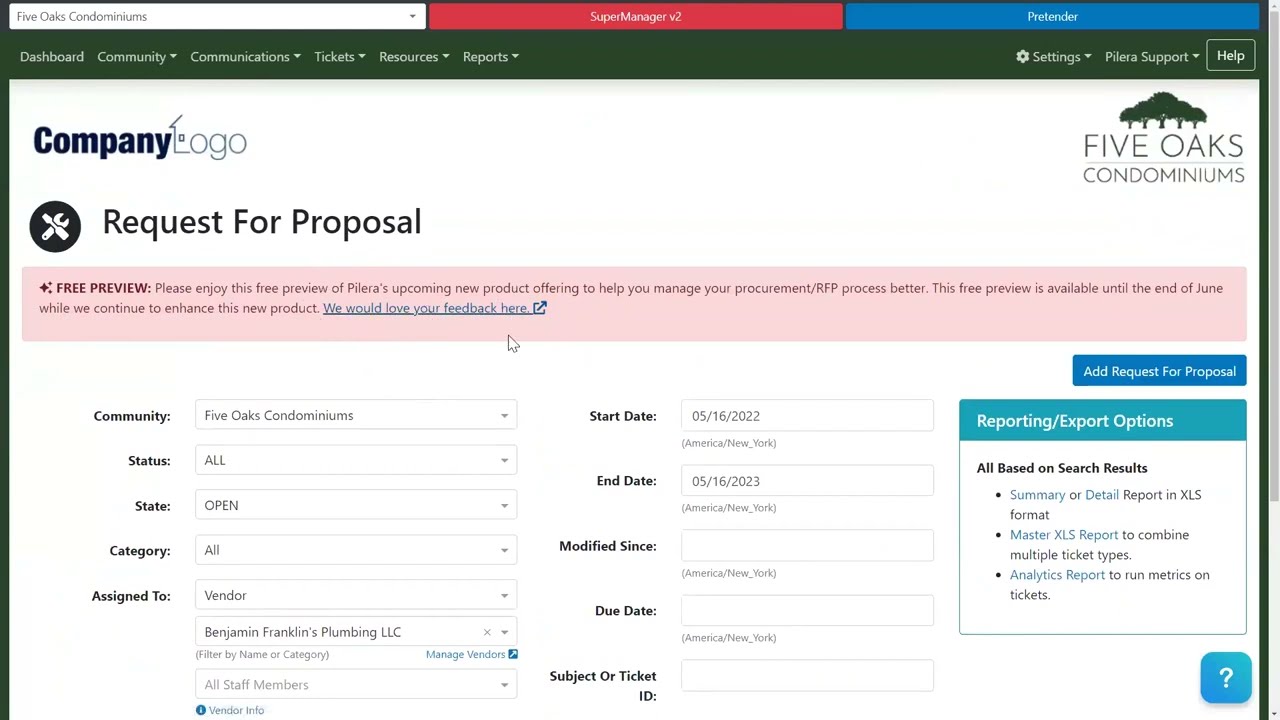Image resolution: width=1280 pixels, height=720 pixels.
Task: Download the Summary report link
Action: coord(1037,495)
